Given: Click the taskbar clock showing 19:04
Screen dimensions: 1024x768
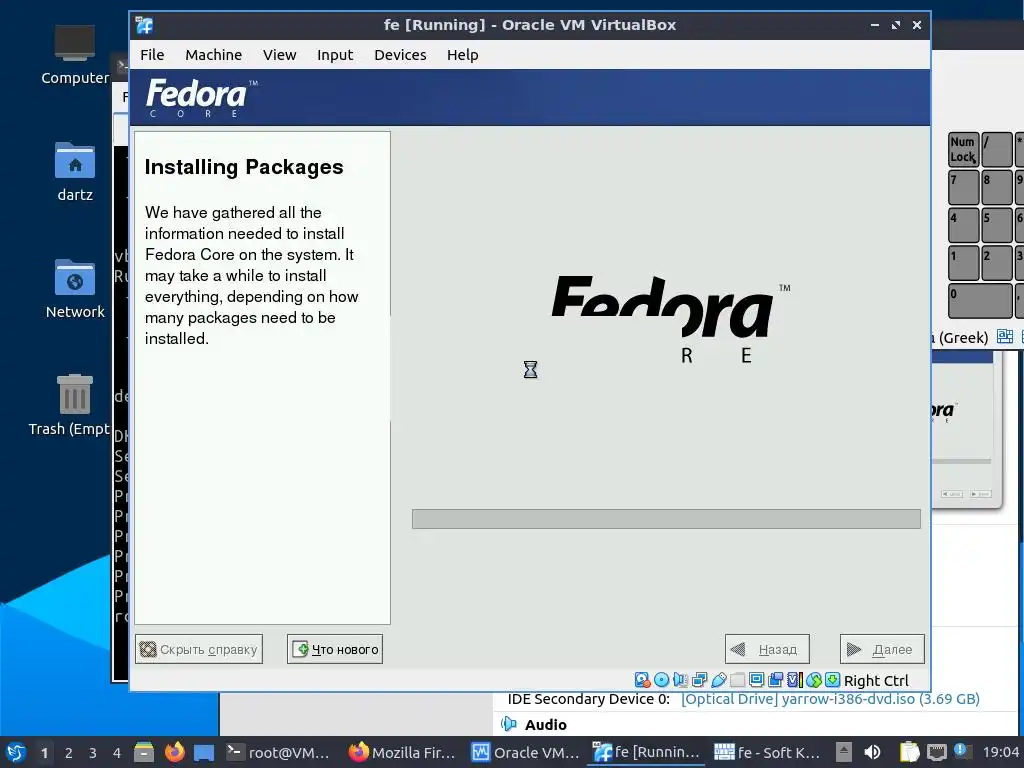Looking at the screenshot, I should pos(1000,752).
